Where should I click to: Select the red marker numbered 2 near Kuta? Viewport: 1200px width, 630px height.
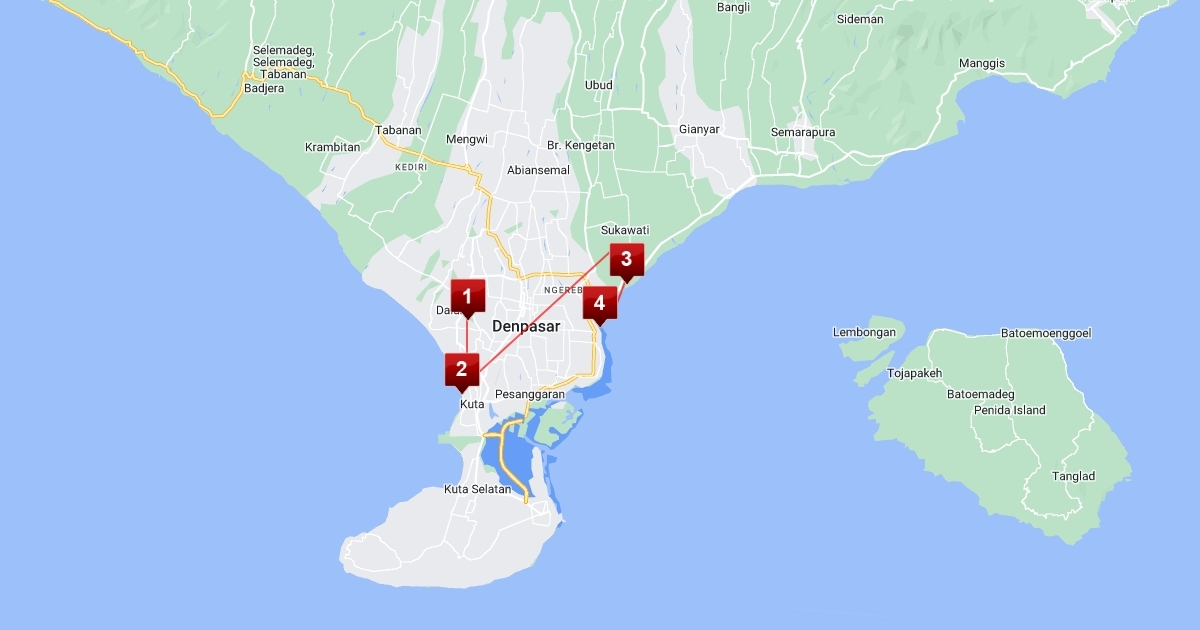pyautogui.click(x=461, y=369)
